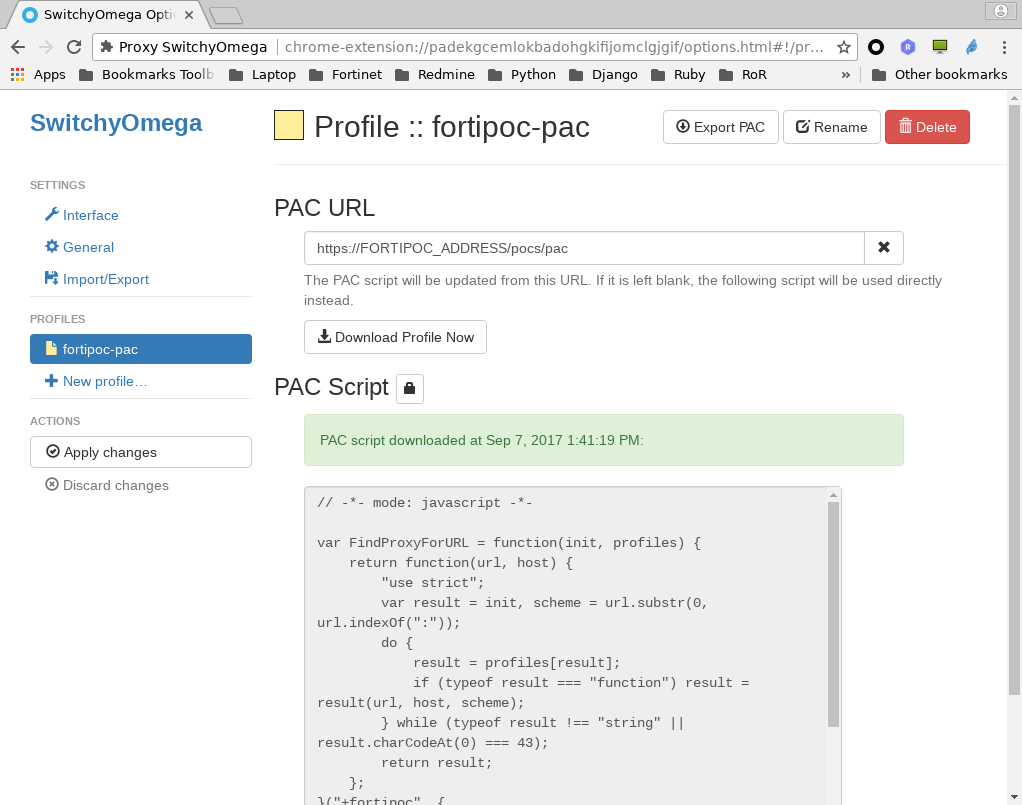The height and width of the screenshot is (805, 1022).
Task: Open the Bookmarks Toolbar folder
Action: (146, 75)
